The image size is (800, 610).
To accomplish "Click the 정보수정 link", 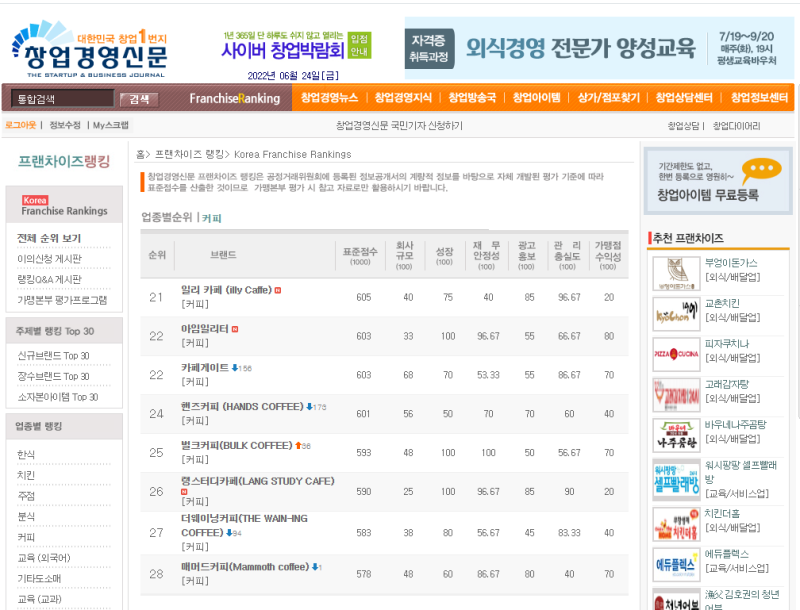I will (x=65, y=125).
